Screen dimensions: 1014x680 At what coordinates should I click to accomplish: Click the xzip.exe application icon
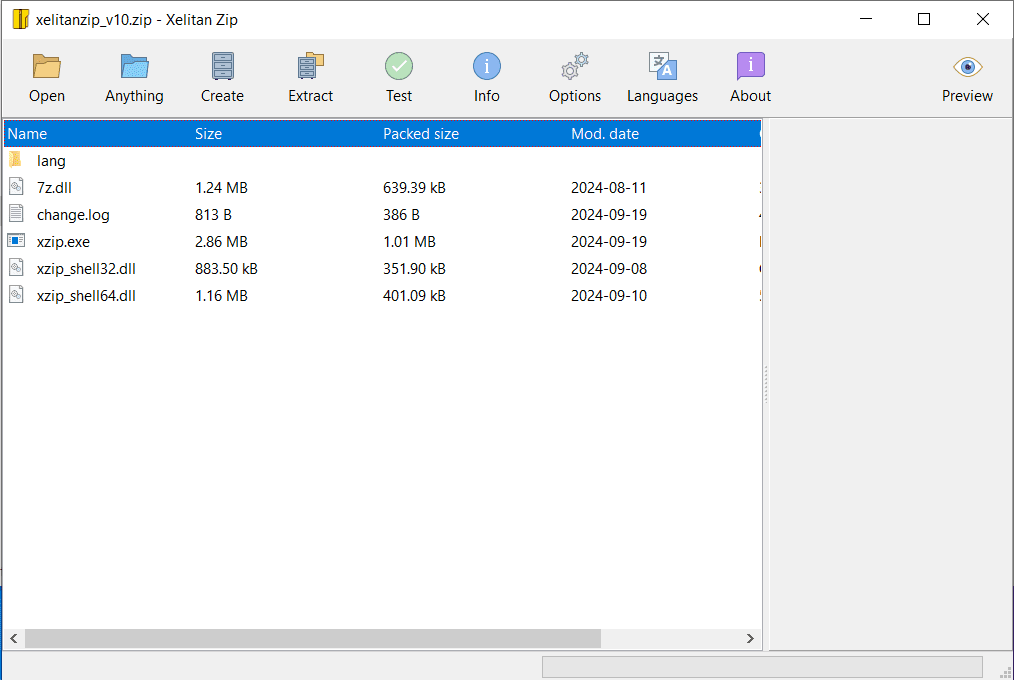click(16, 241)
